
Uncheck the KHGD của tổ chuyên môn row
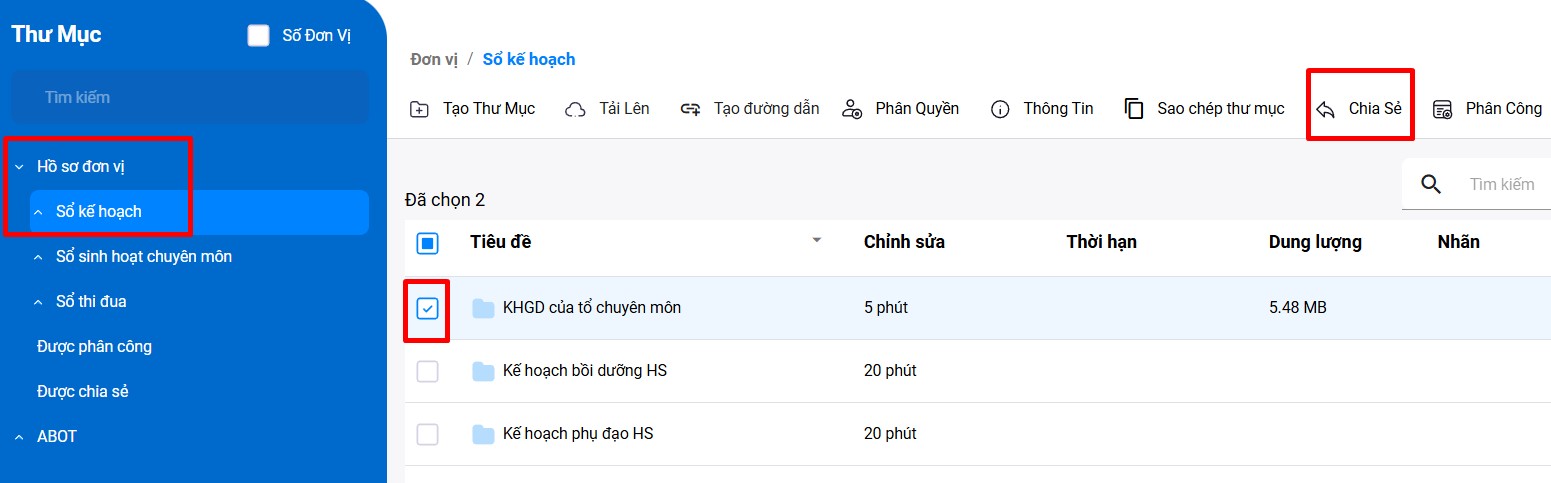point(427,308)
